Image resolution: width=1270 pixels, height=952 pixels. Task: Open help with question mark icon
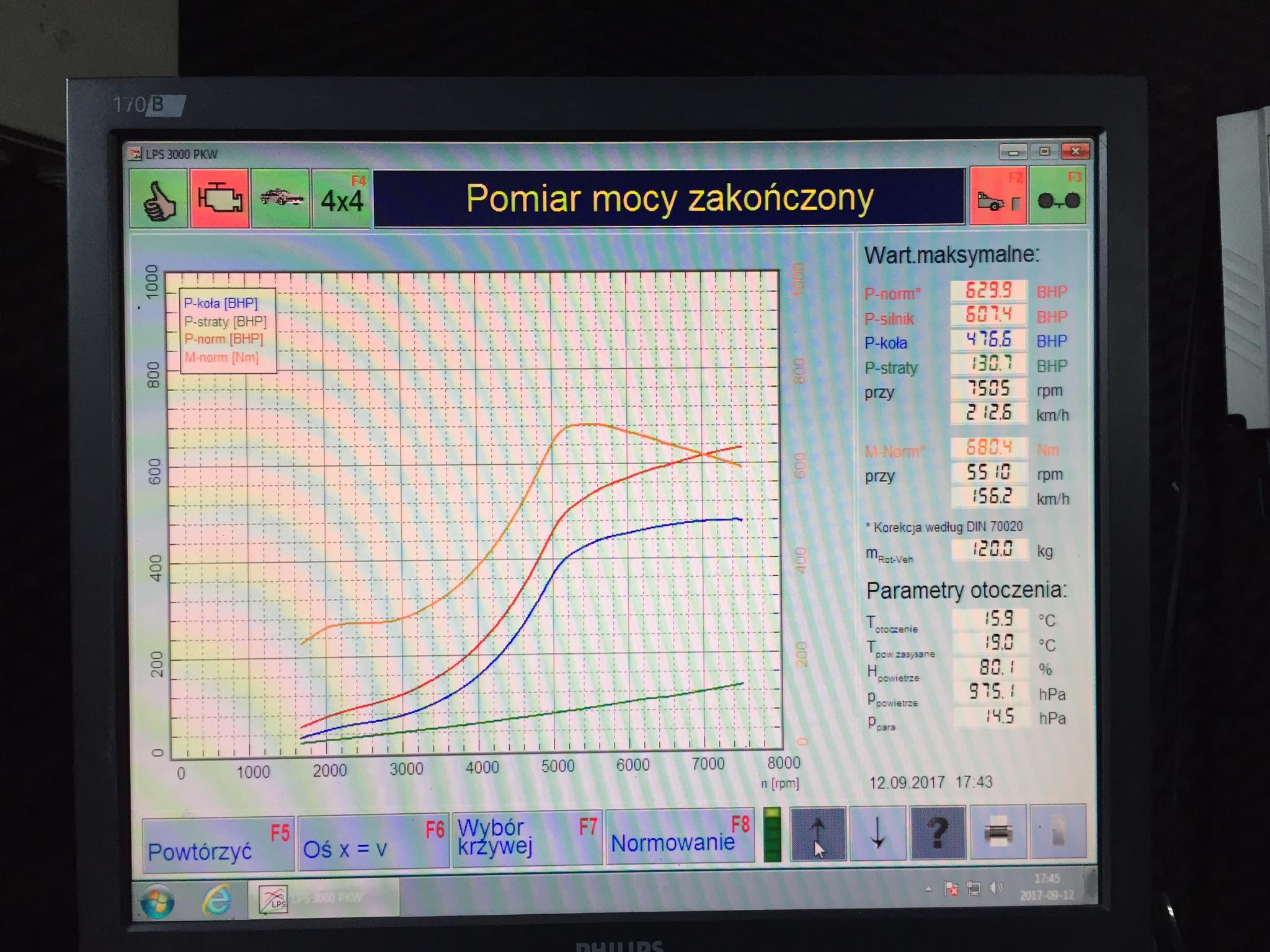(x=937, y=833)
